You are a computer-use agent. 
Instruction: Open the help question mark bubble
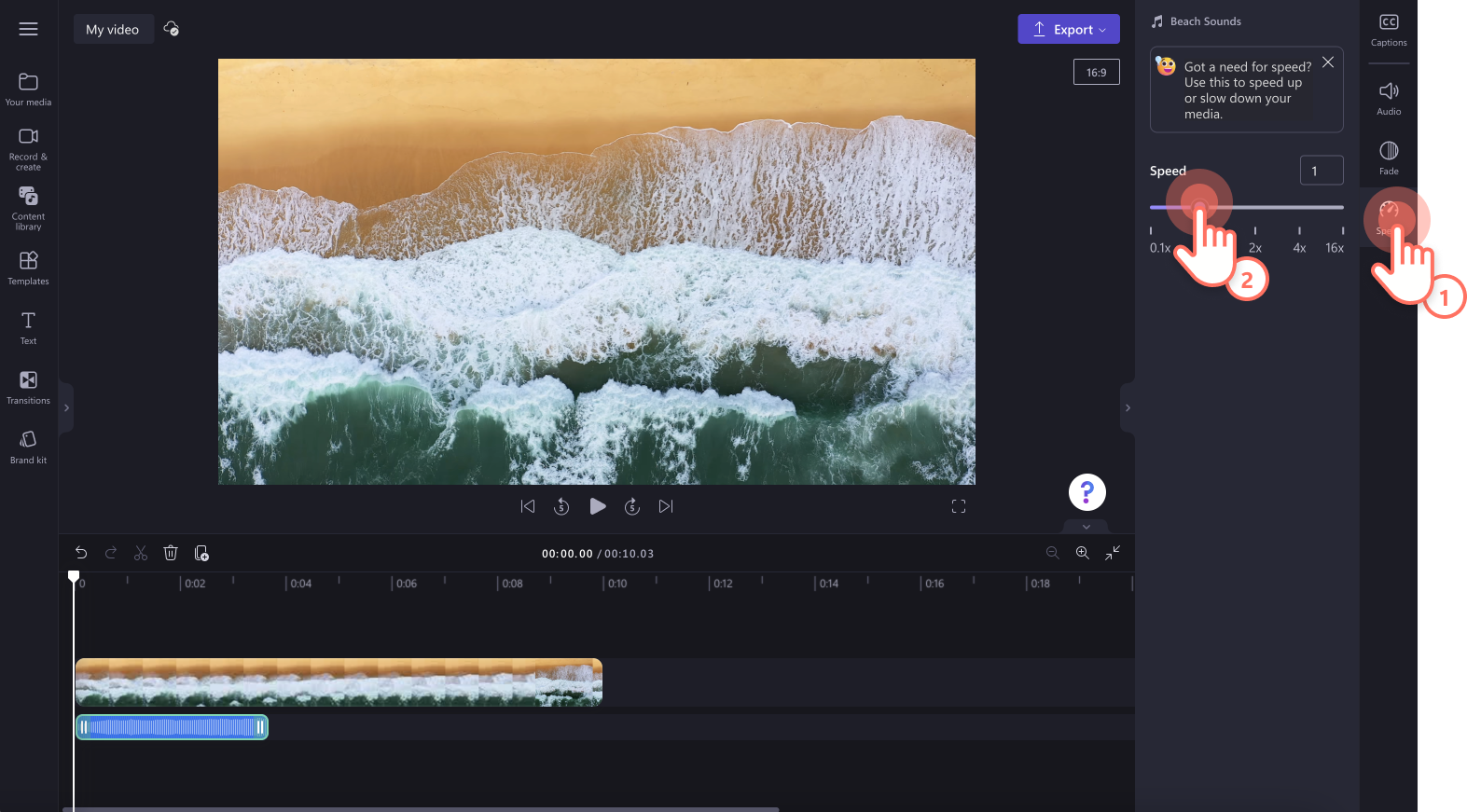(x=1086, y=492)
